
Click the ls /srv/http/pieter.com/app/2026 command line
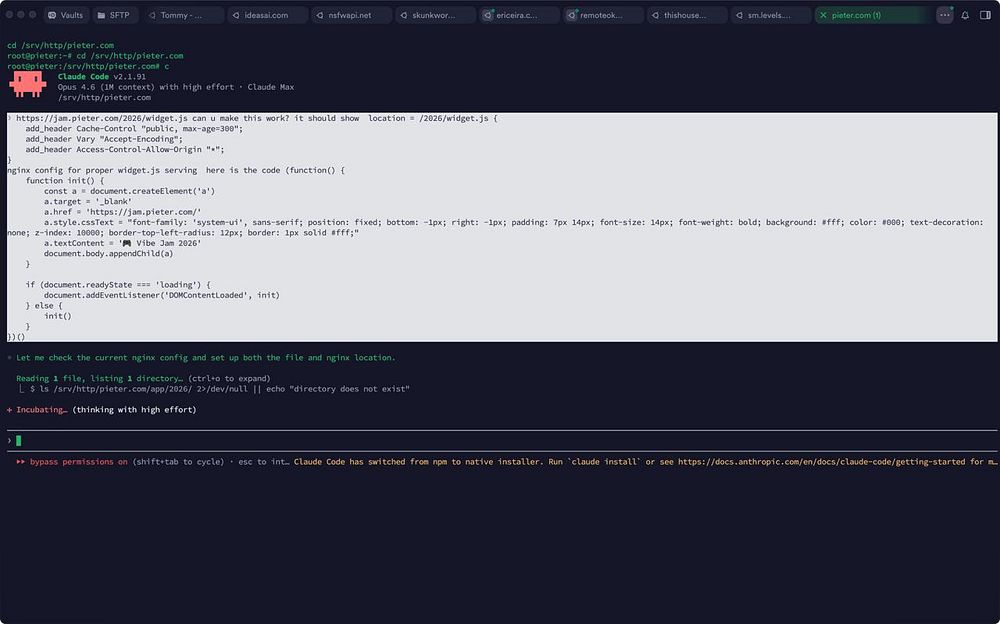point(219,389)
